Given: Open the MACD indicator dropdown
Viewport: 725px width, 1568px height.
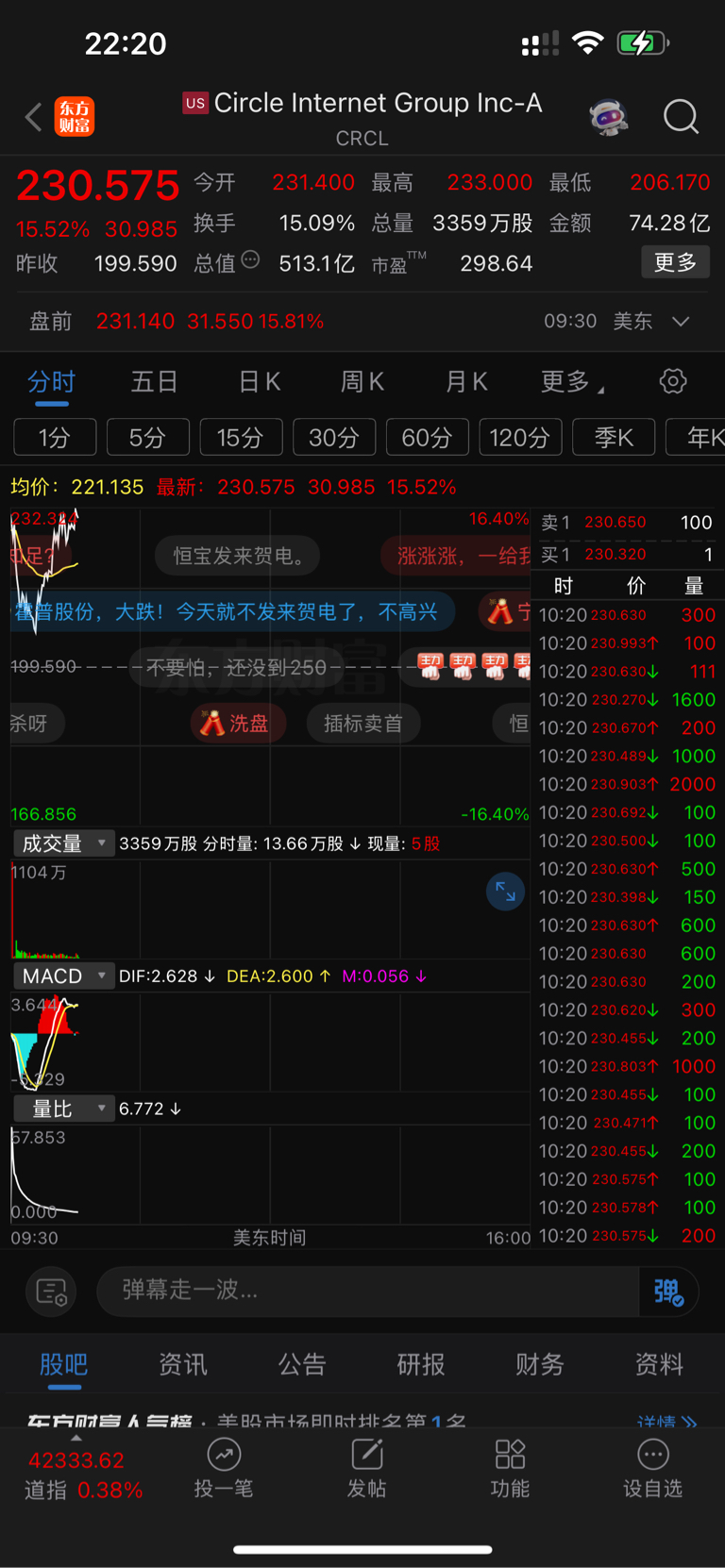Looking at the screenshot, I should coord(63,976).
